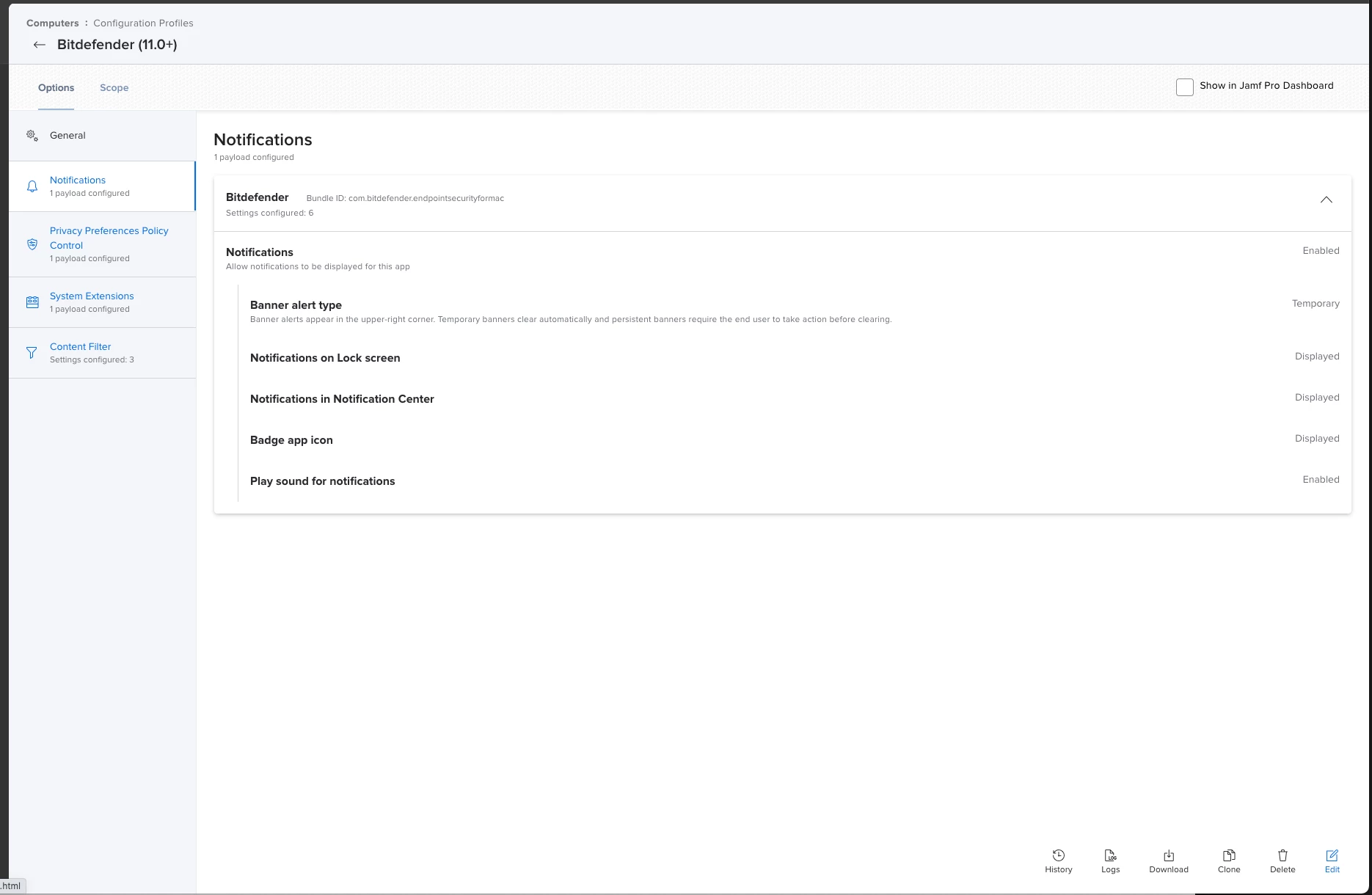Go to Configuration Profiles breadcrumb

[x=143, y=23]
